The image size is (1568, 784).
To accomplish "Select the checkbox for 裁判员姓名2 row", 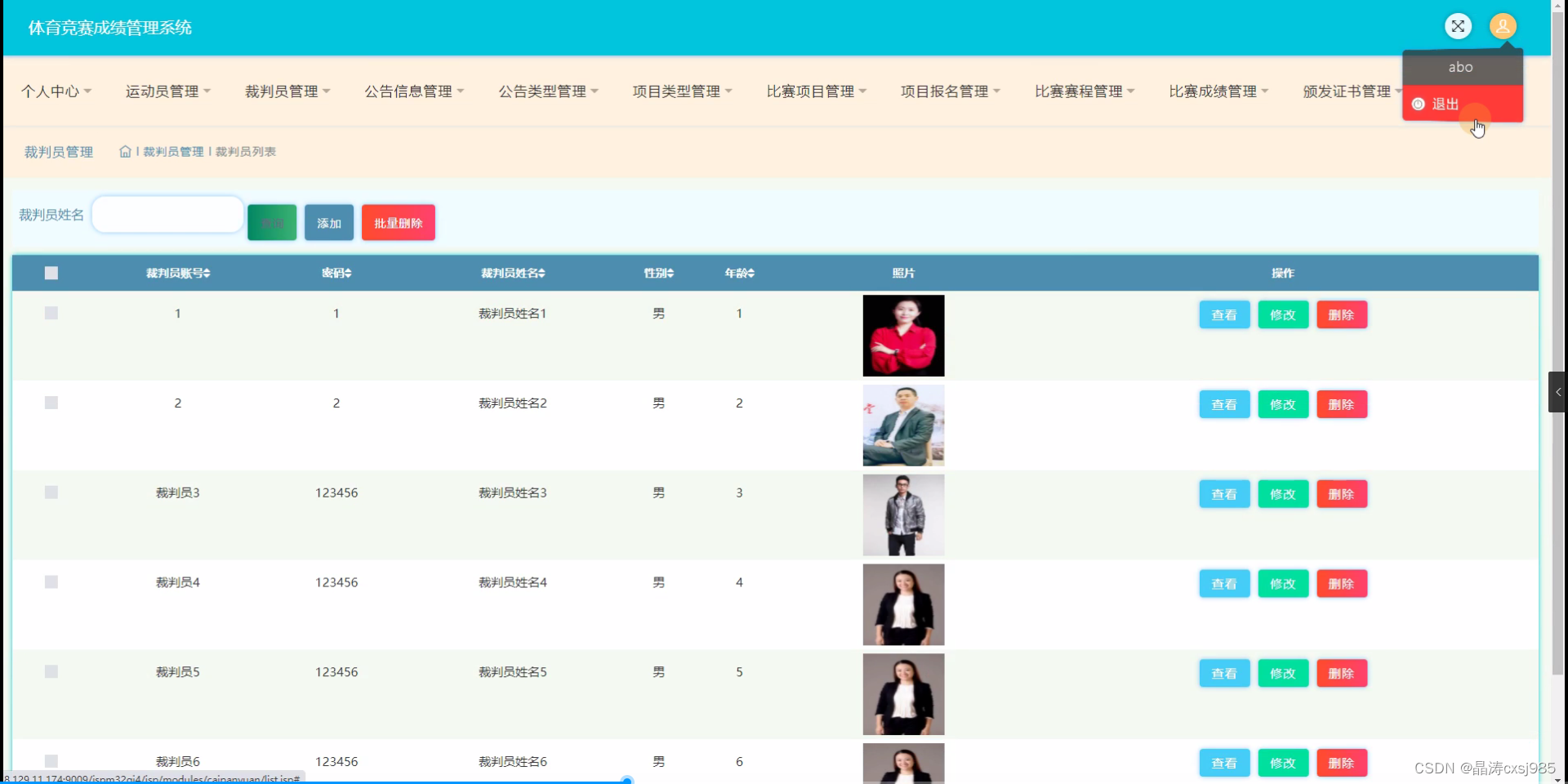I will coord(51,403).
